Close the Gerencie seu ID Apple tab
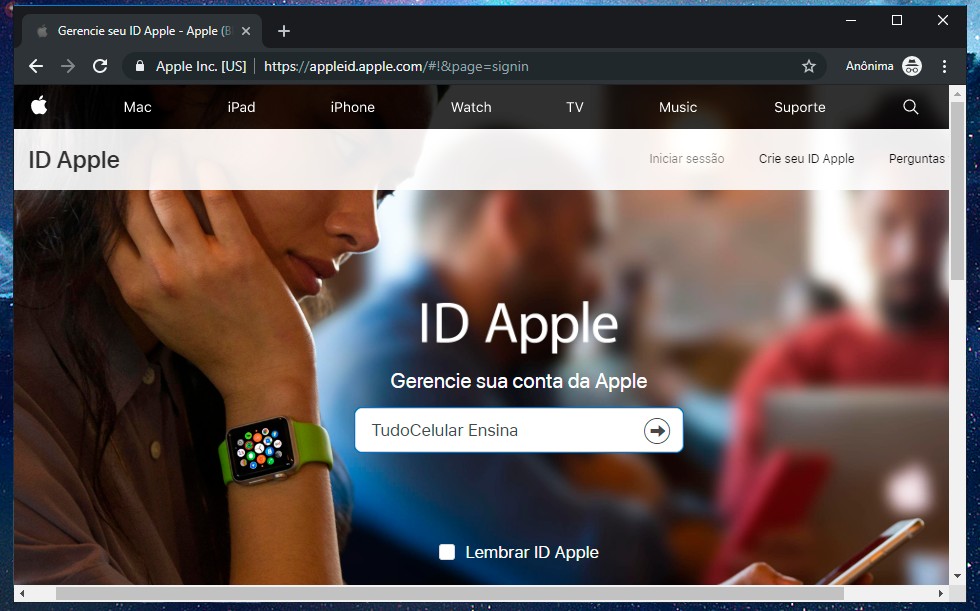Viewport: 980px width, 611px height. [246, 31]
